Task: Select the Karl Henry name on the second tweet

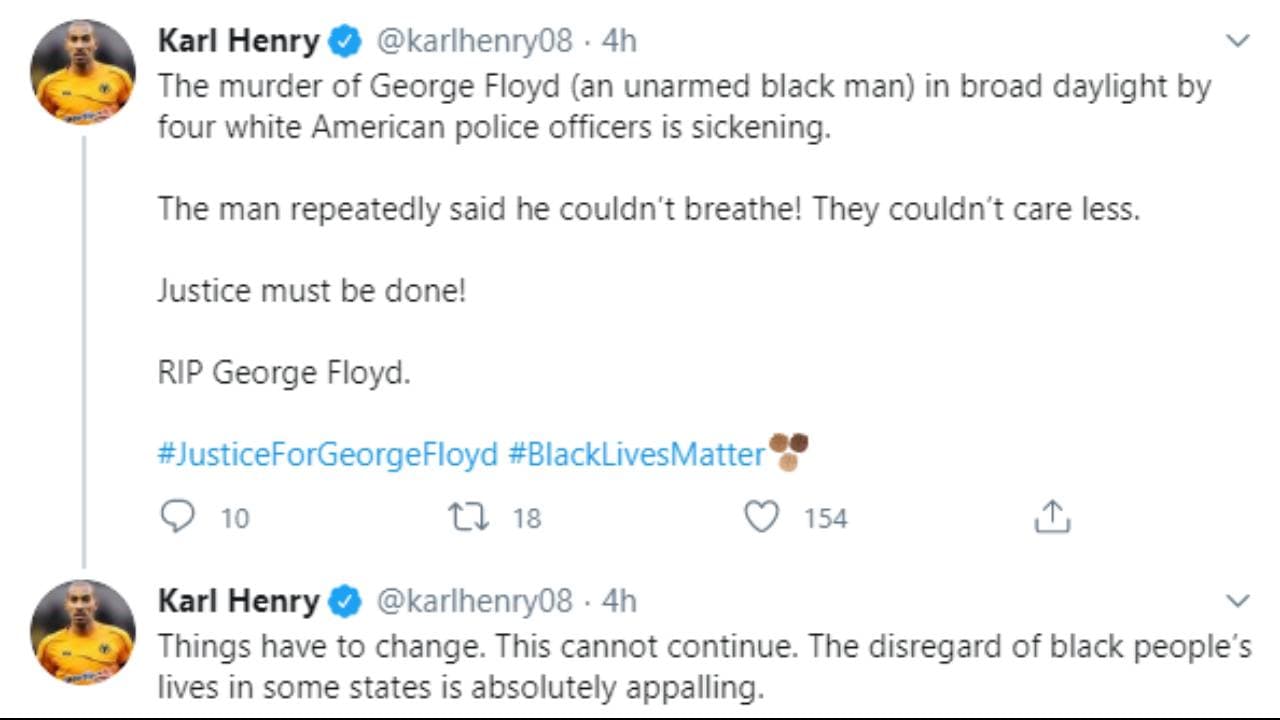Action: tap(239, 601)
